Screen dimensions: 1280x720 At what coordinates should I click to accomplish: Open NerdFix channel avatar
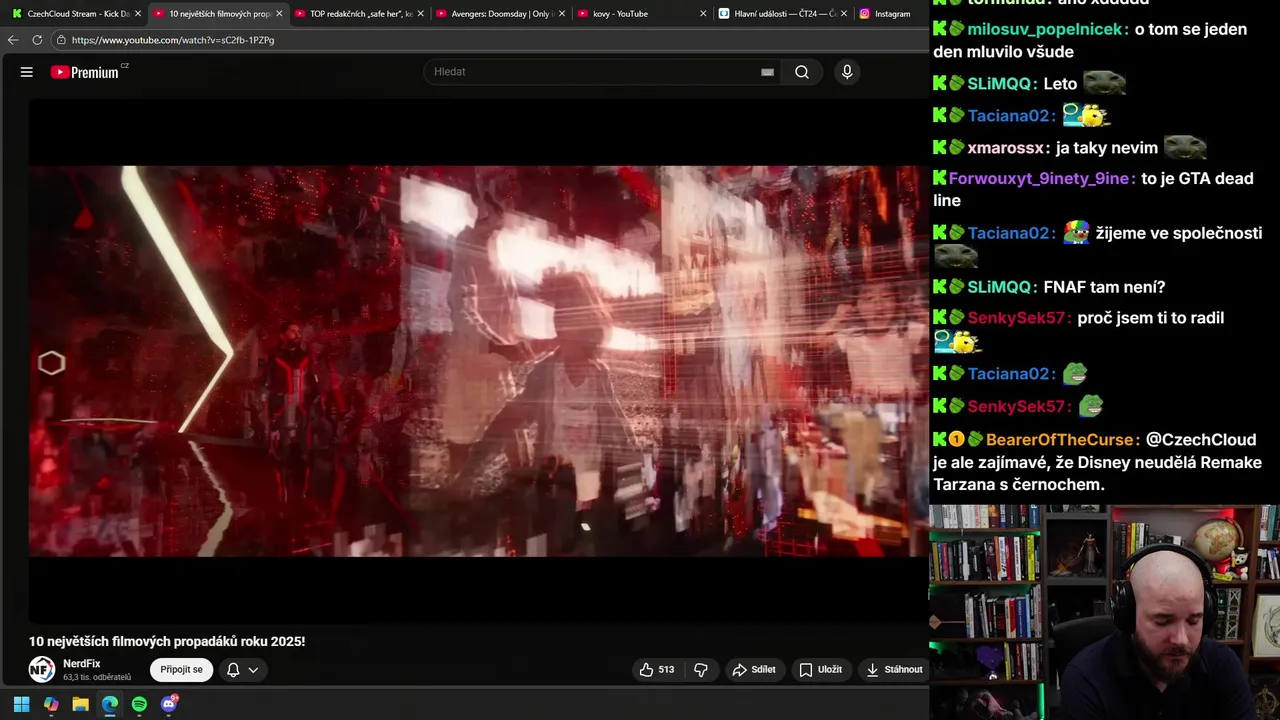coord(41,669)
